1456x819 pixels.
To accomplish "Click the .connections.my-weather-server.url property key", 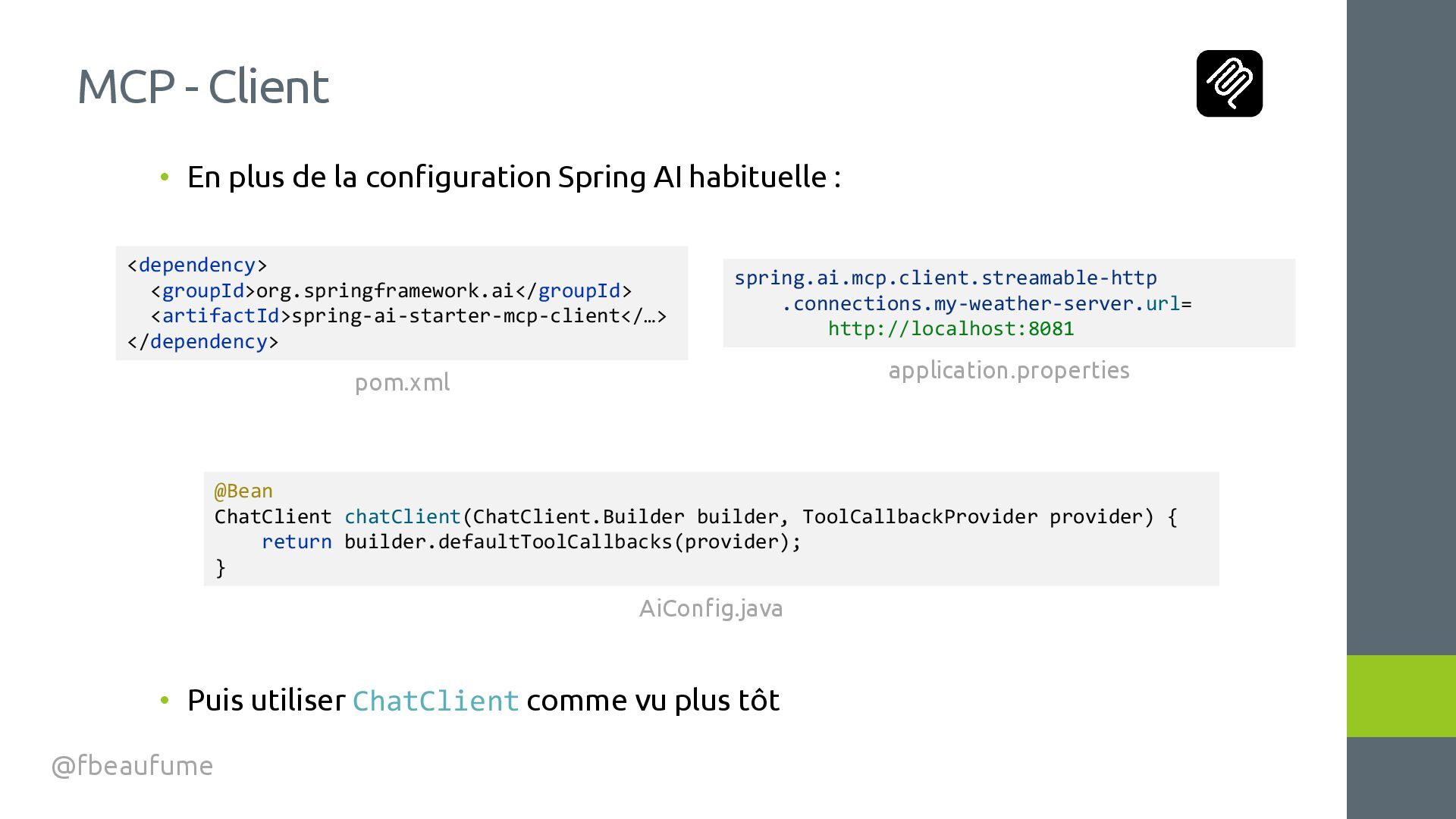I will click(x=981, y=304).
